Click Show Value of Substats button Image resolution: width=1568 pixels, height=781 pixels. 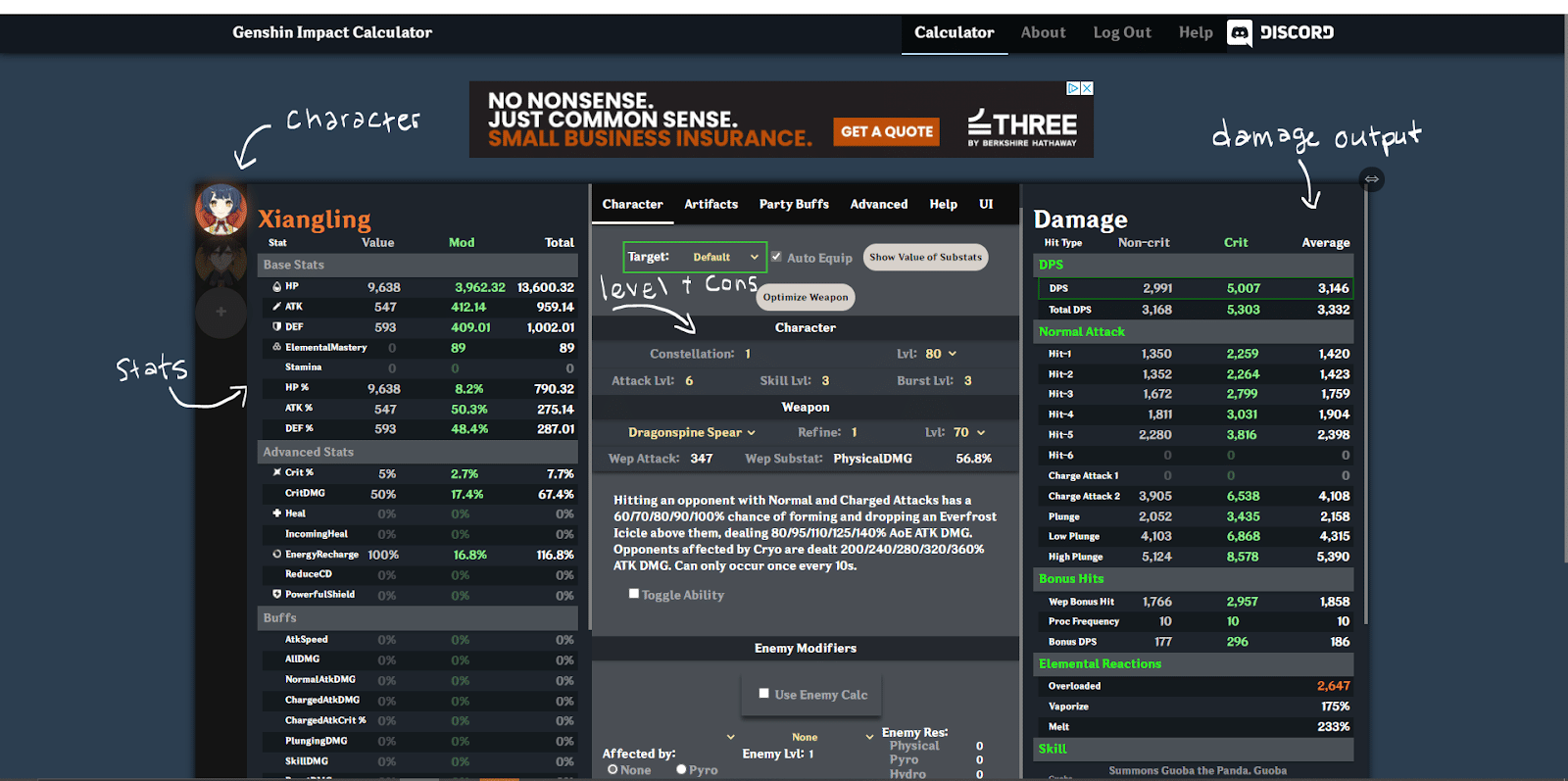click(925, 257)
